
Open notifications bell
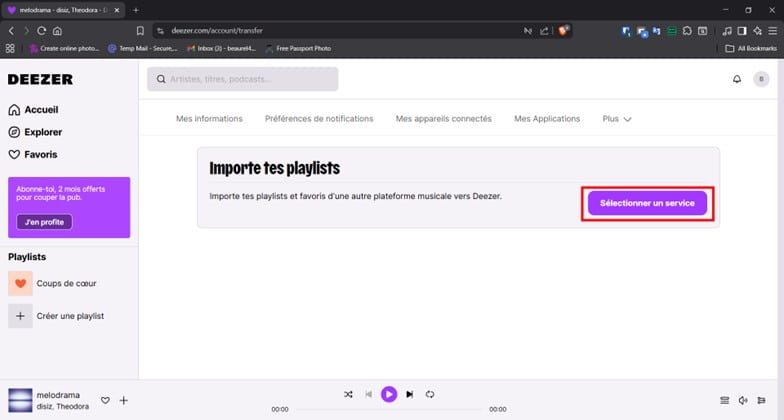click(736, 79)
